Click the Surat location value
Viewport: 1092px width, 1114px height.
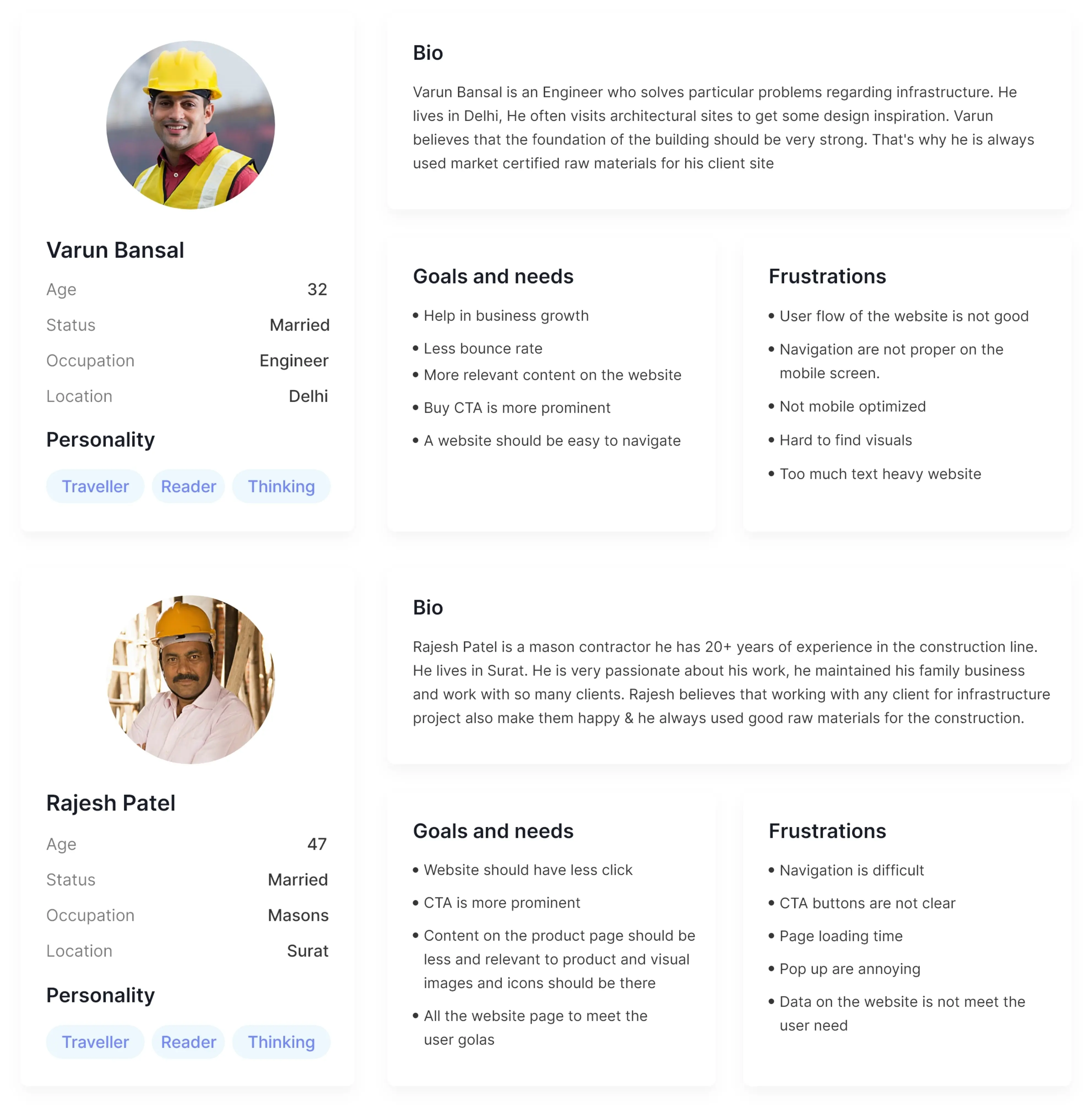(x=308, y=951)
